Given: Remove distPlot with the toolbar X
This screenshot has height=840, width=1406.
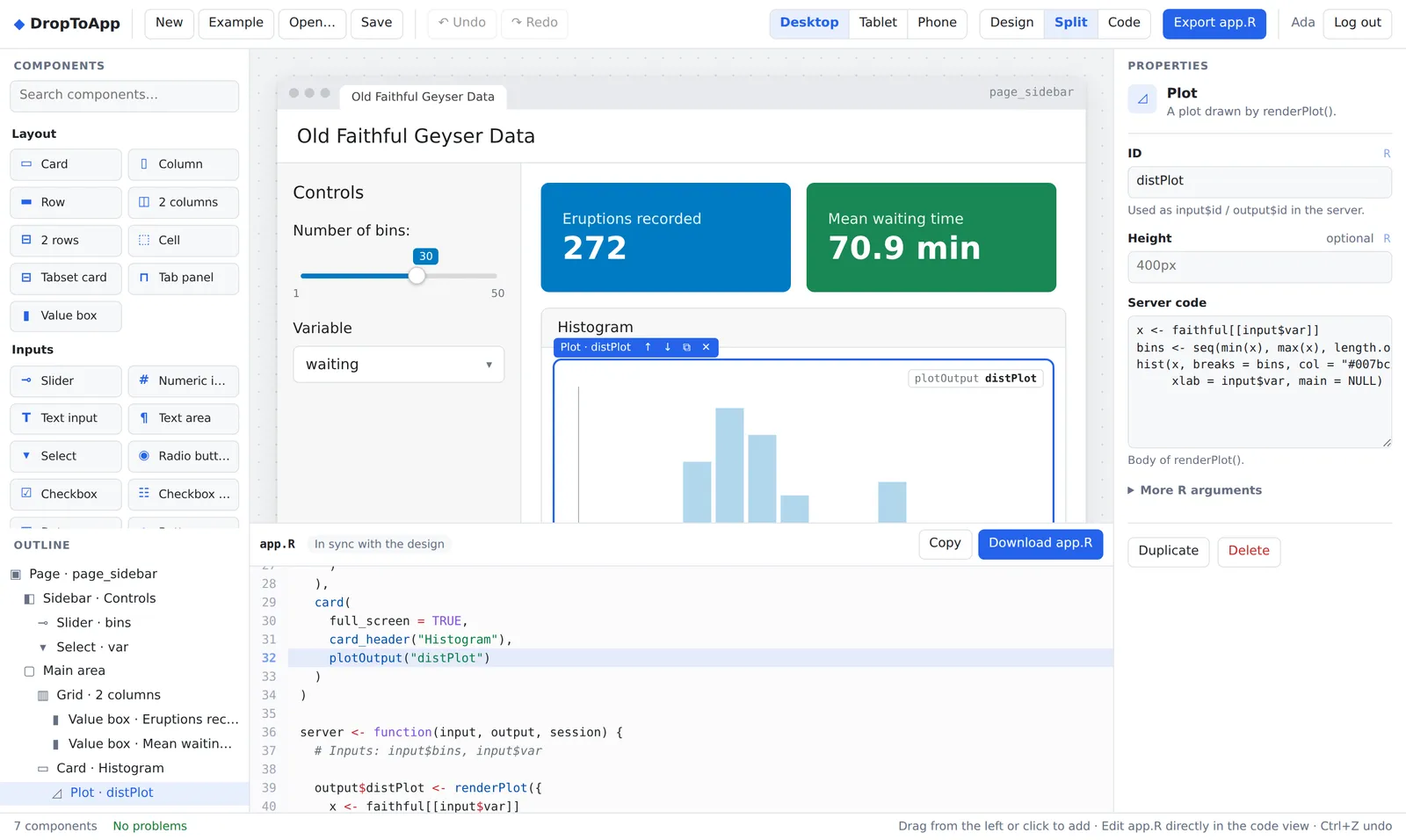Looking at the screenshot, I should pos(706,347).
